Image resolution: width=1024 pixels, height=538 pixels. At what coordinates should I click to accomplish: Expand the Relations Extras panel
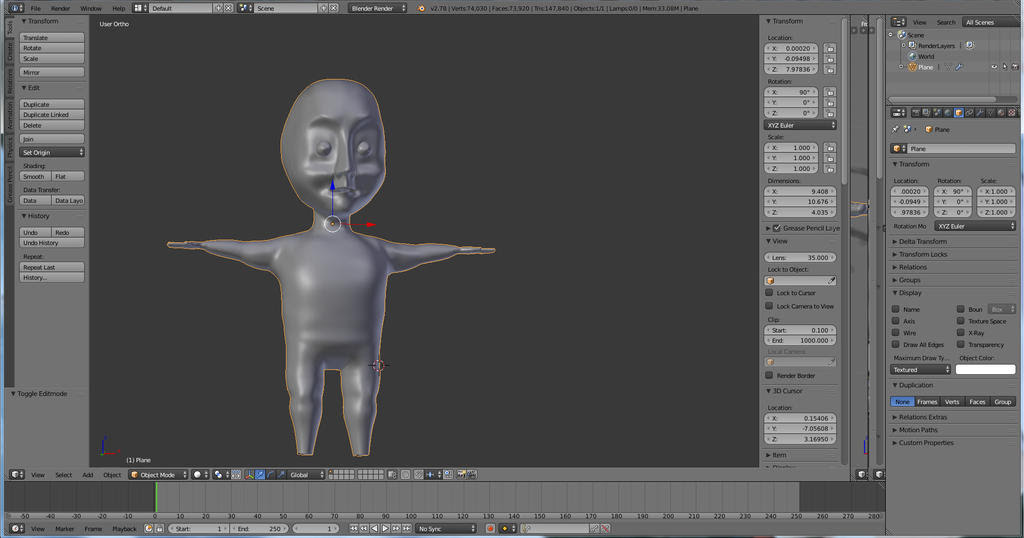tap(922, 417)
